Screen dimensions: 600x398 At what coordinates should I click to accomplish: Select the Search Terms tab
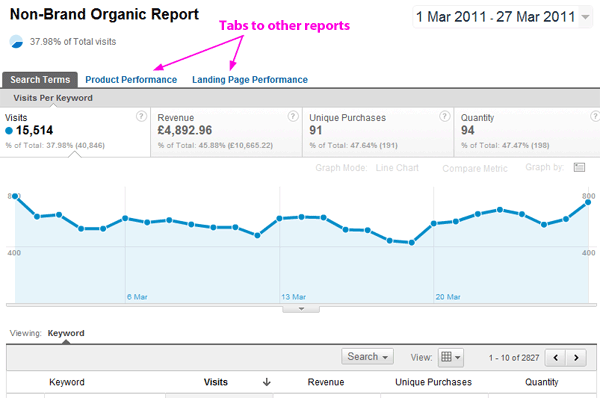click(x=40, y=80)
